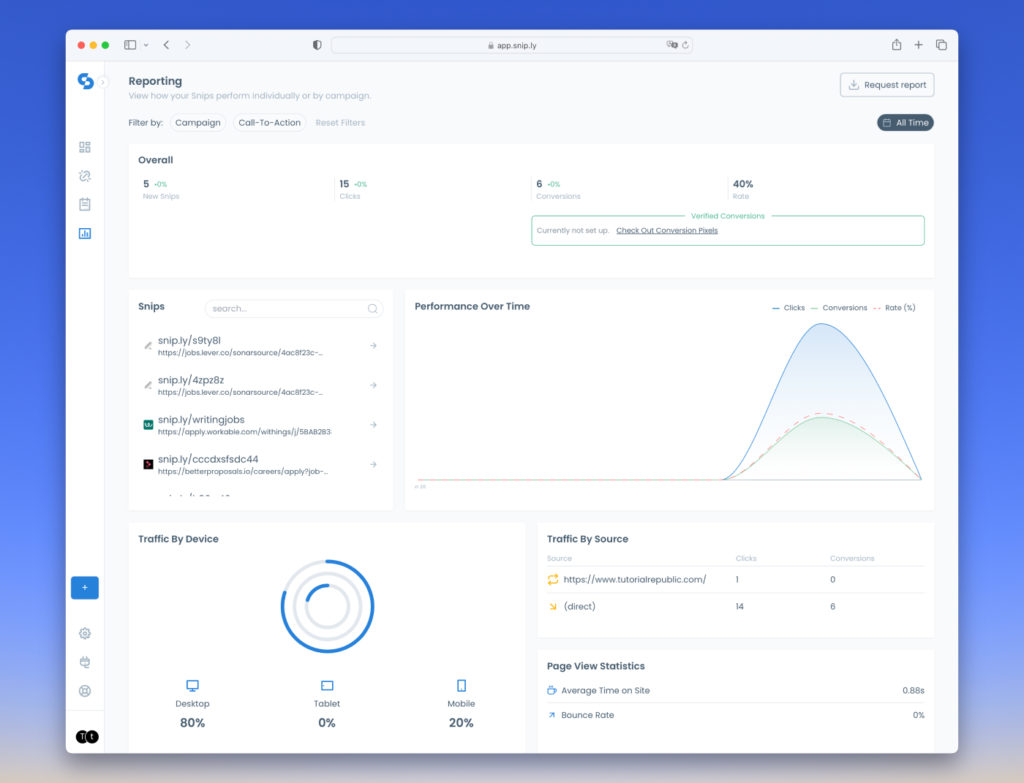
Task: Toggle Clicks series in chart legend
Action: coord(789,308)
